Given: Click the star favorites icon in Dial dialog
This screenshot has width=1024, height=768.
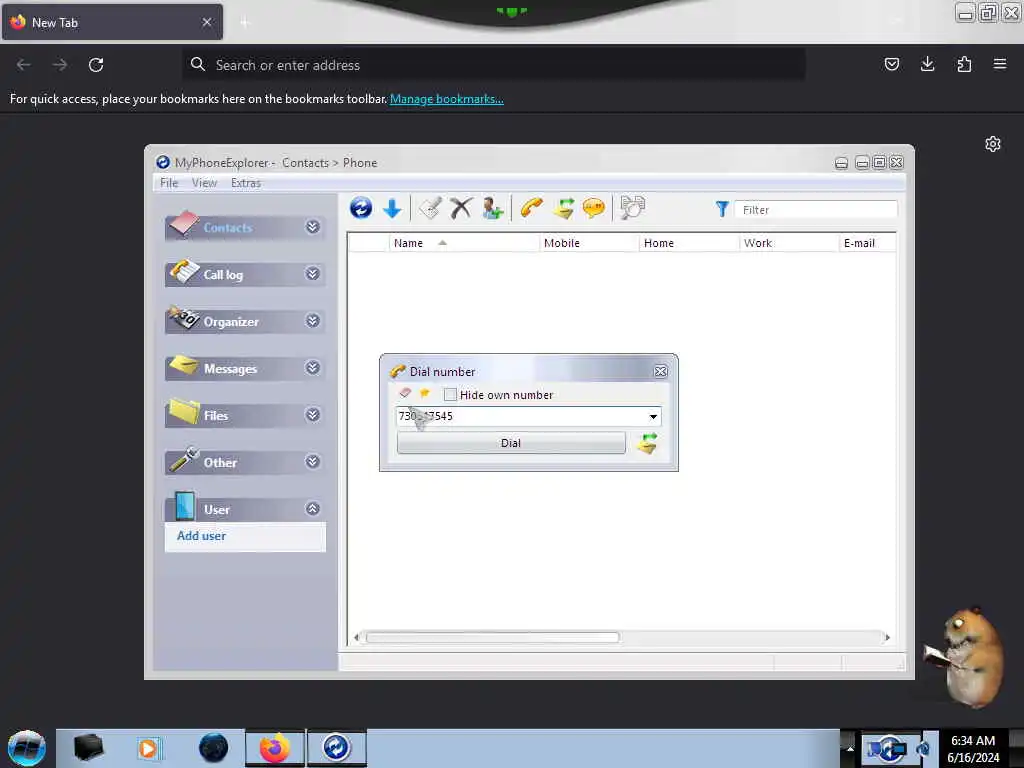Looking at the screenshot, I should [x=424, y=393].
